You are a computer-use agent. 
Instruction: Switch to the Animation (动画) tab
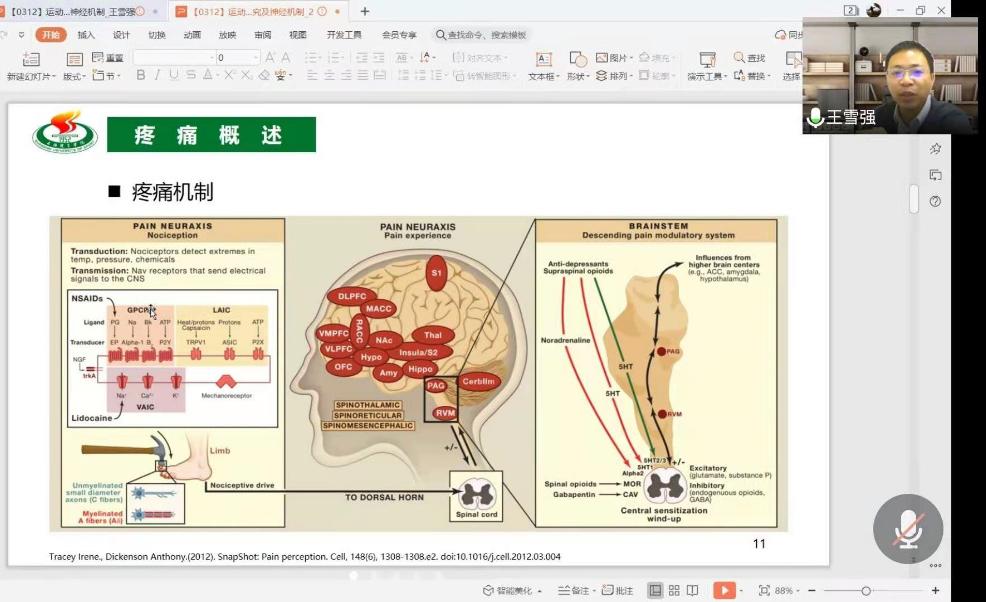[x=192, y=34]
